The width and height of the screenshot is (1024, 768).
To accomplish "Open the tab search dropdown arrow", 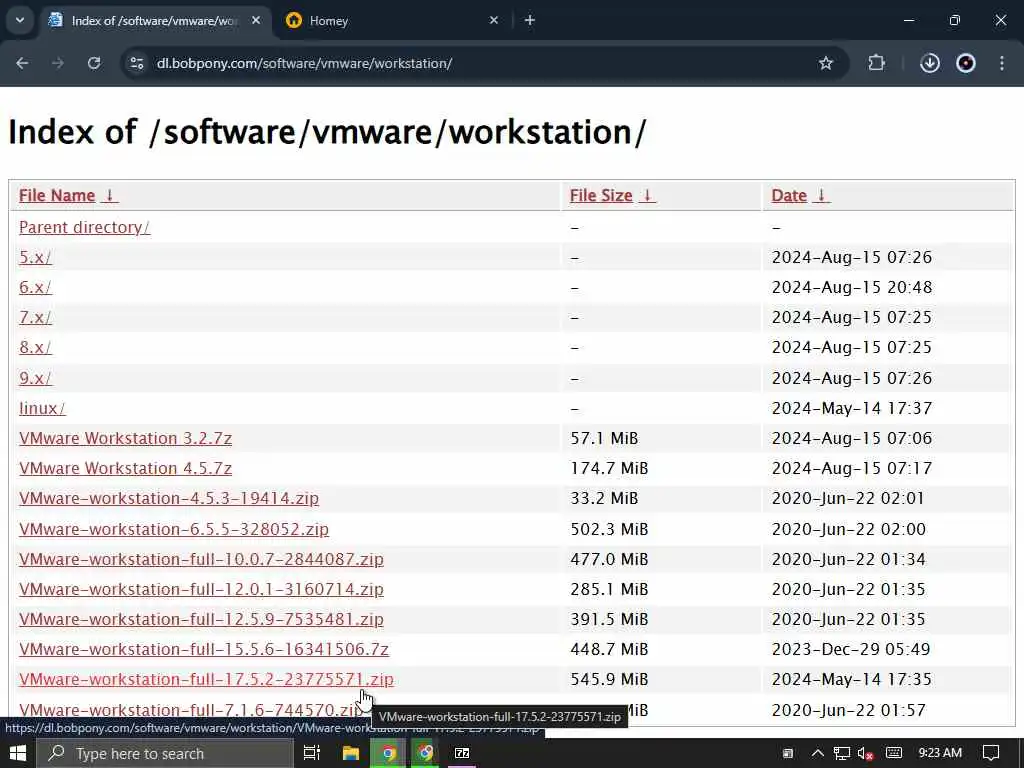I will click(20, 20).
